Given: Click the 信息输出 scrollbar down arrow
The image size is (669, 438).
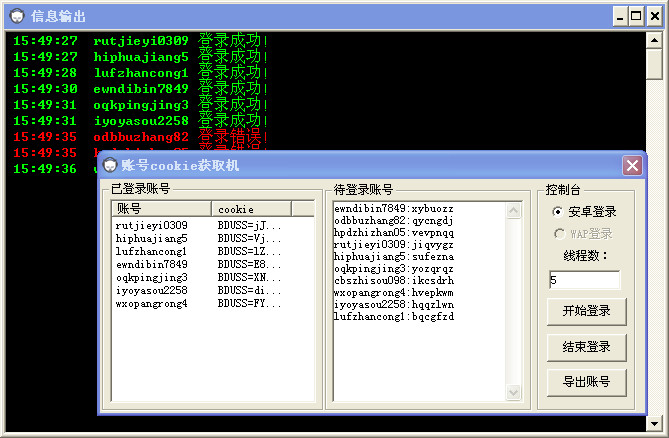Looking at the screenshot, I should point(654,423).
